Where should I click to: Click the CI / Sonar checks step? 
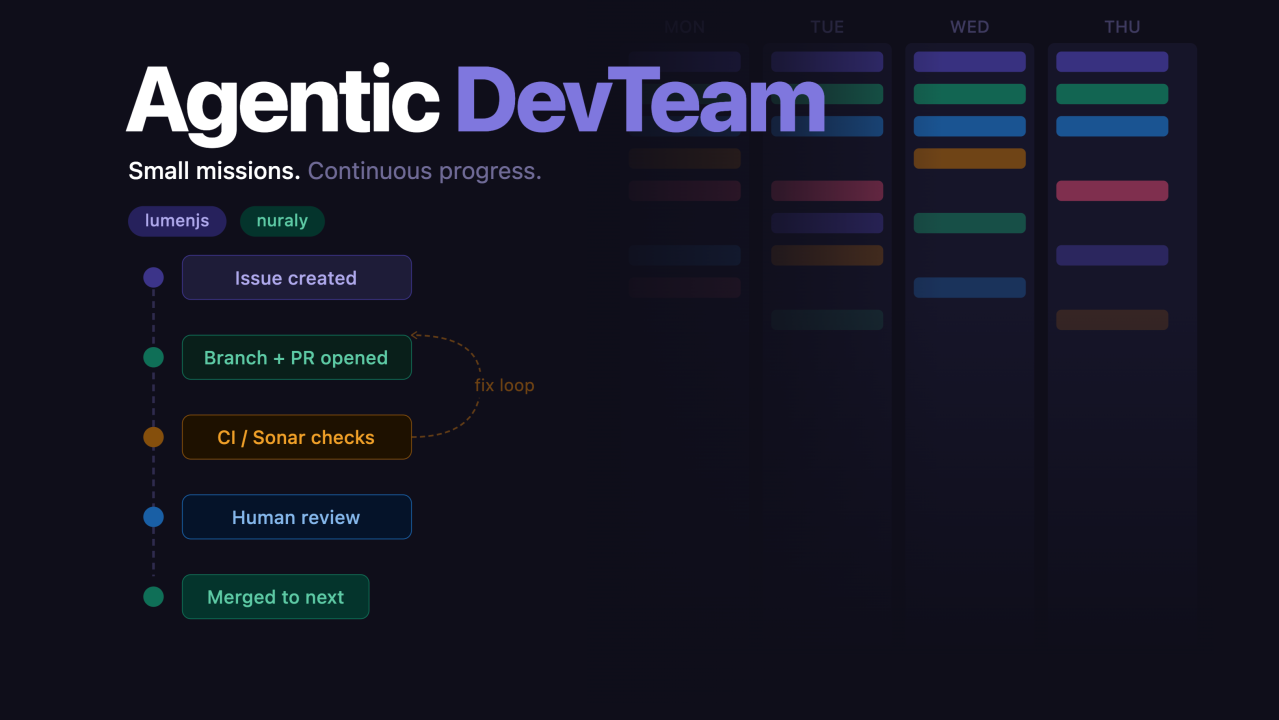coord(296,437)
